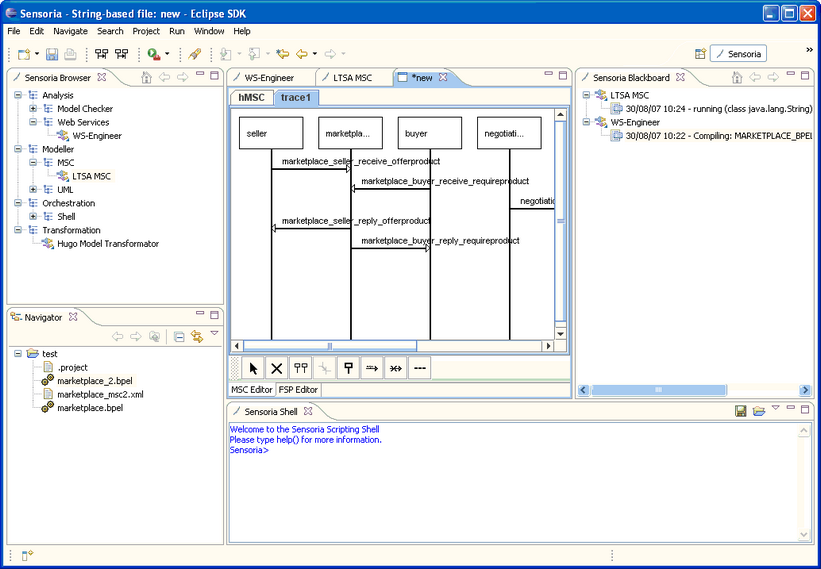Select the dashed line tool
821x569 pixels.
point(419,369)
